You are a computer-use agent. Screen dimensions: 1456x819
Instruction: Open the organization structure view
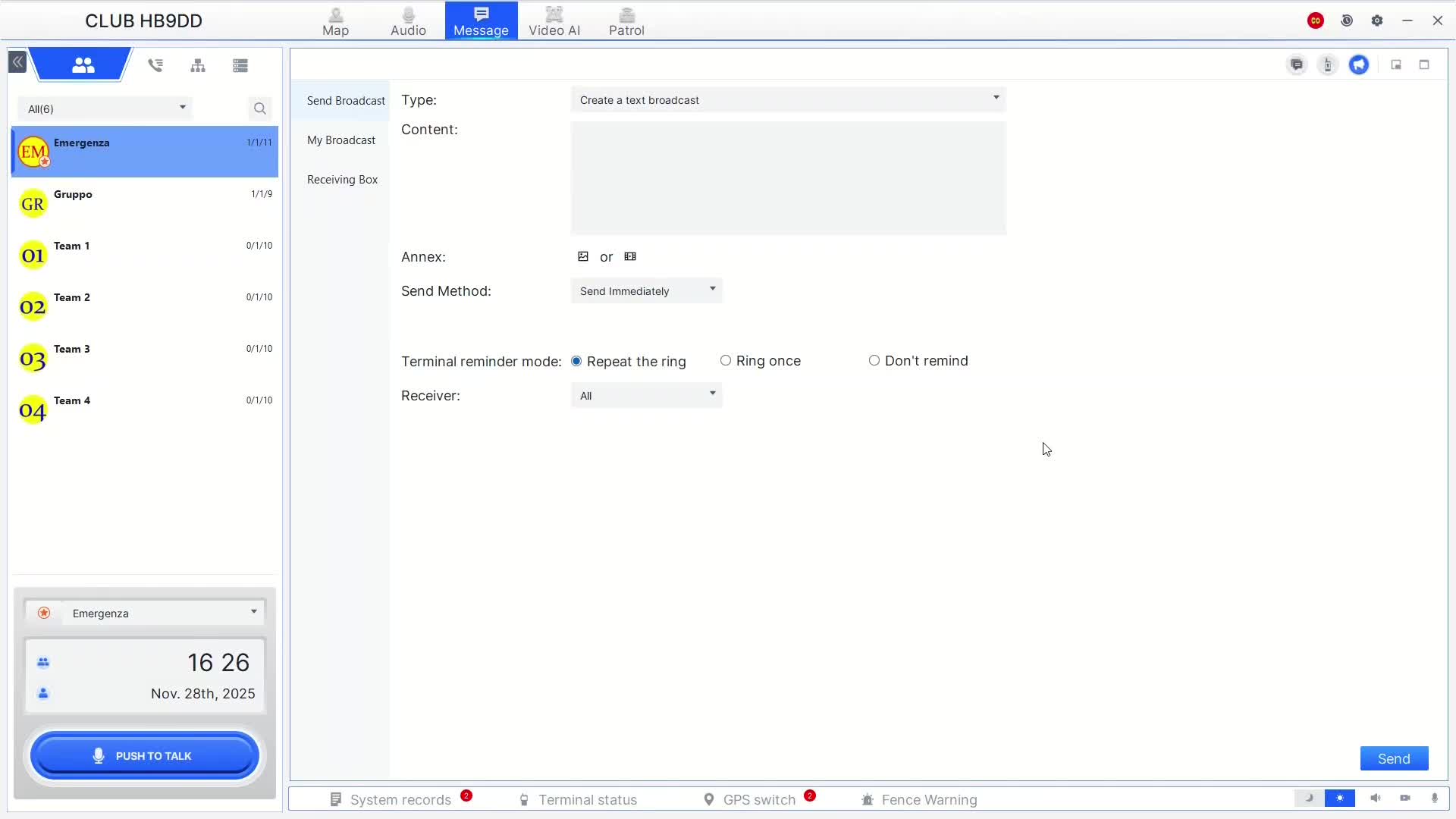point(198,65)
